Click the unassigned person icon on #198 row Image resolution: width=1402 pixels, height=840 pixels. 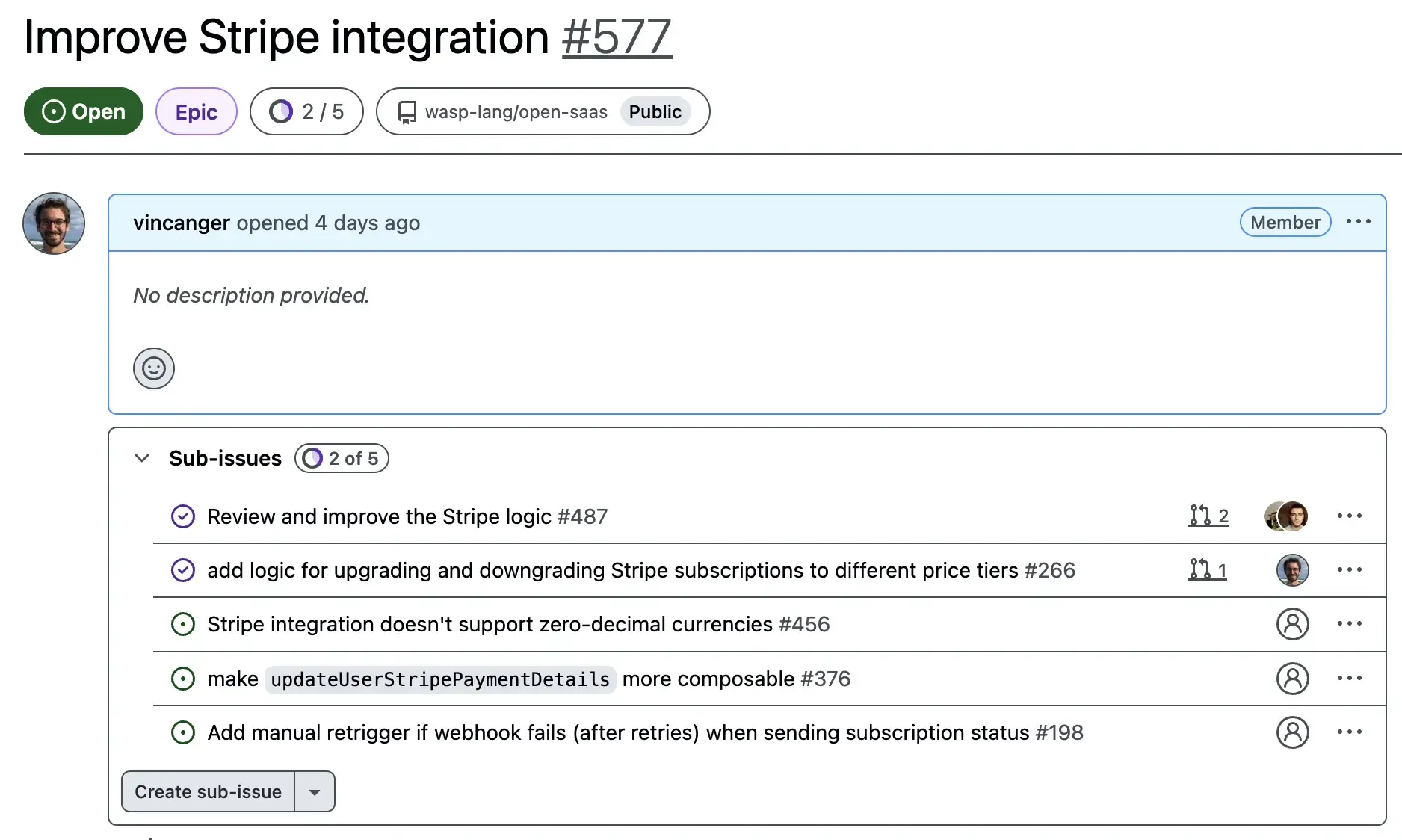click(x=1293, y=732)
